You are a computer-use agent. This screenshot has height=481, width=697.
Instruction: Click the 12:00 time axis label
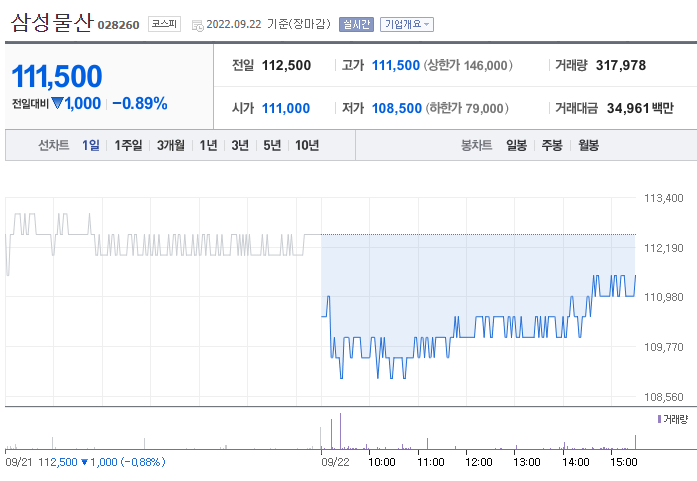click(x=479, y=462)
